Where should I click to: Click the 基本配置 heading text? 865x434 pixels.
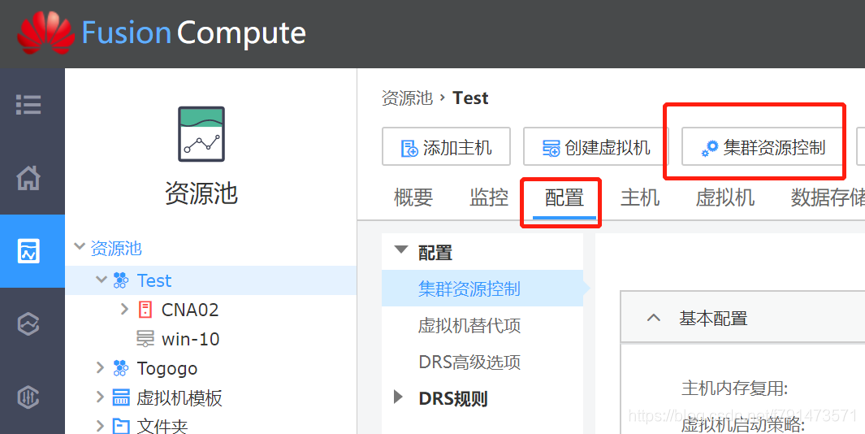point(713,318)
